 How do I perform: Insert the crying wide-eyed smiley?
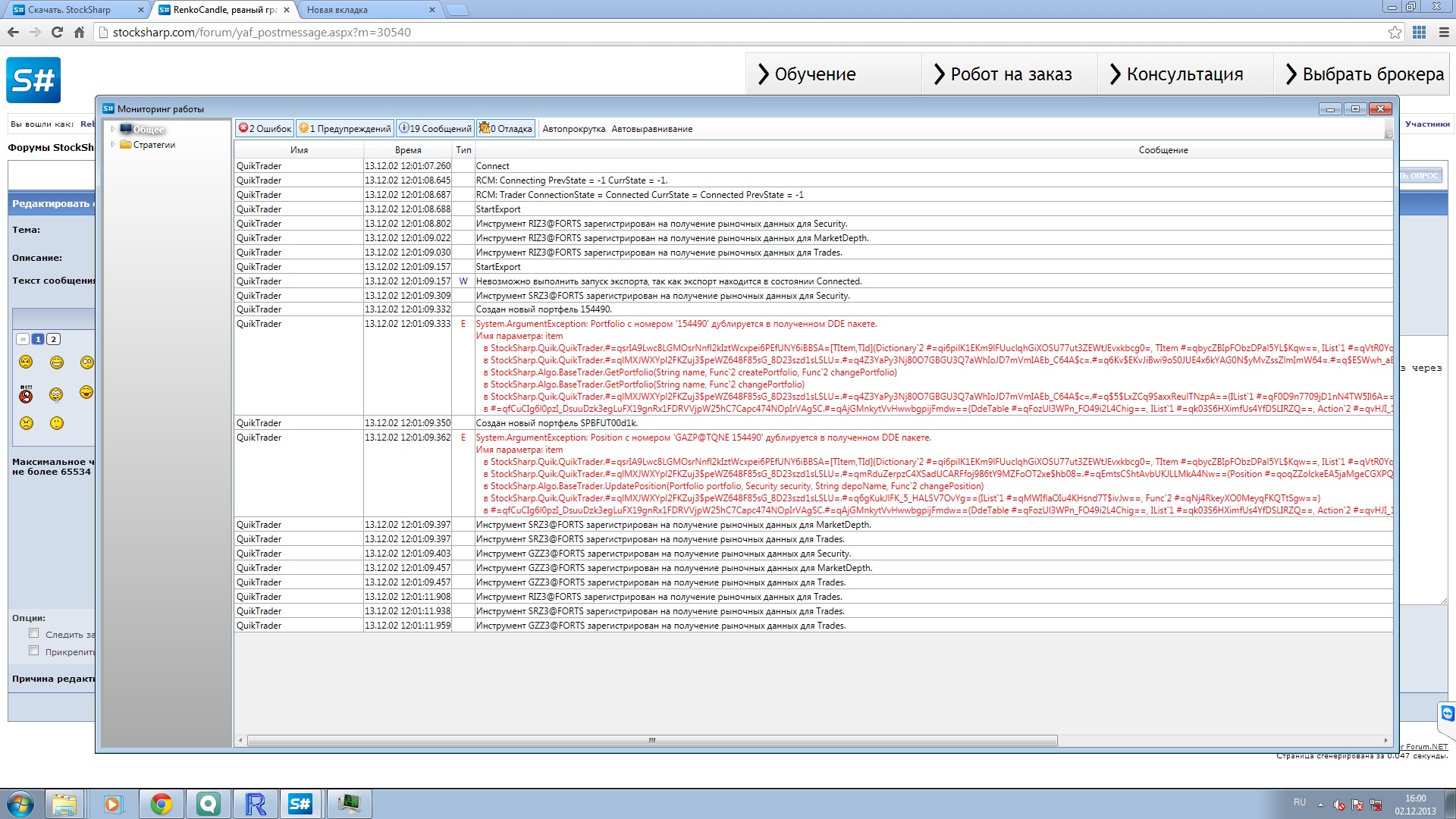point(56,394)
